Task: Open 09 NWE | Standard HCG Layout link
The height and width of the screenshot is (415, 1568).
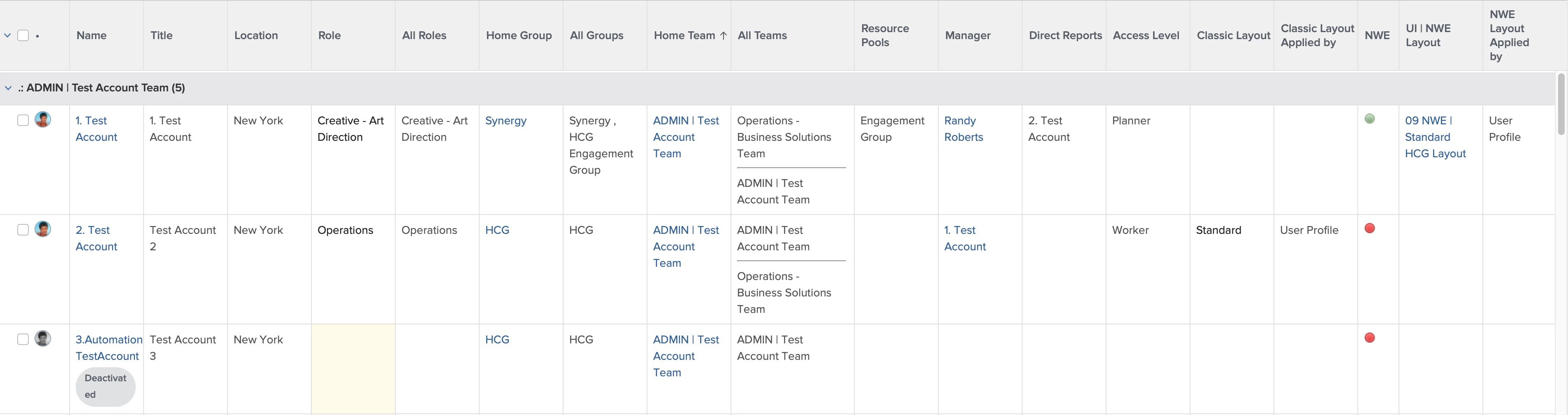Action: [x=1435, y=137]
